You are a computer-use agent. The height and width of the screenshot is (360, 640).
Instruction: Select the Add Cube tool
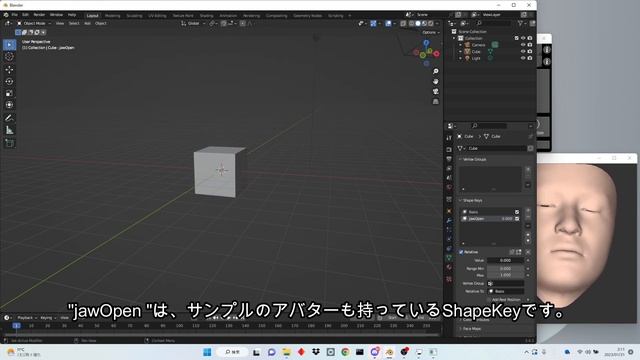click(x=9, y=143)
